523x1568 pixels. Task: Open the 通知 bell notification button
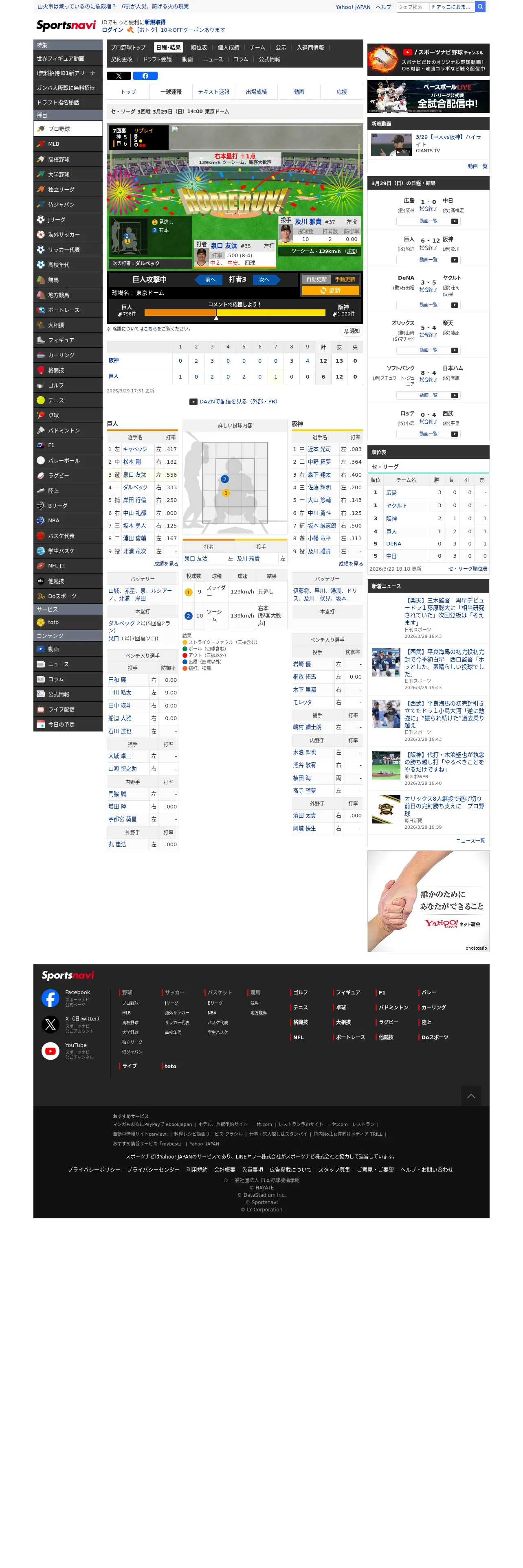[x=351, y=331]
